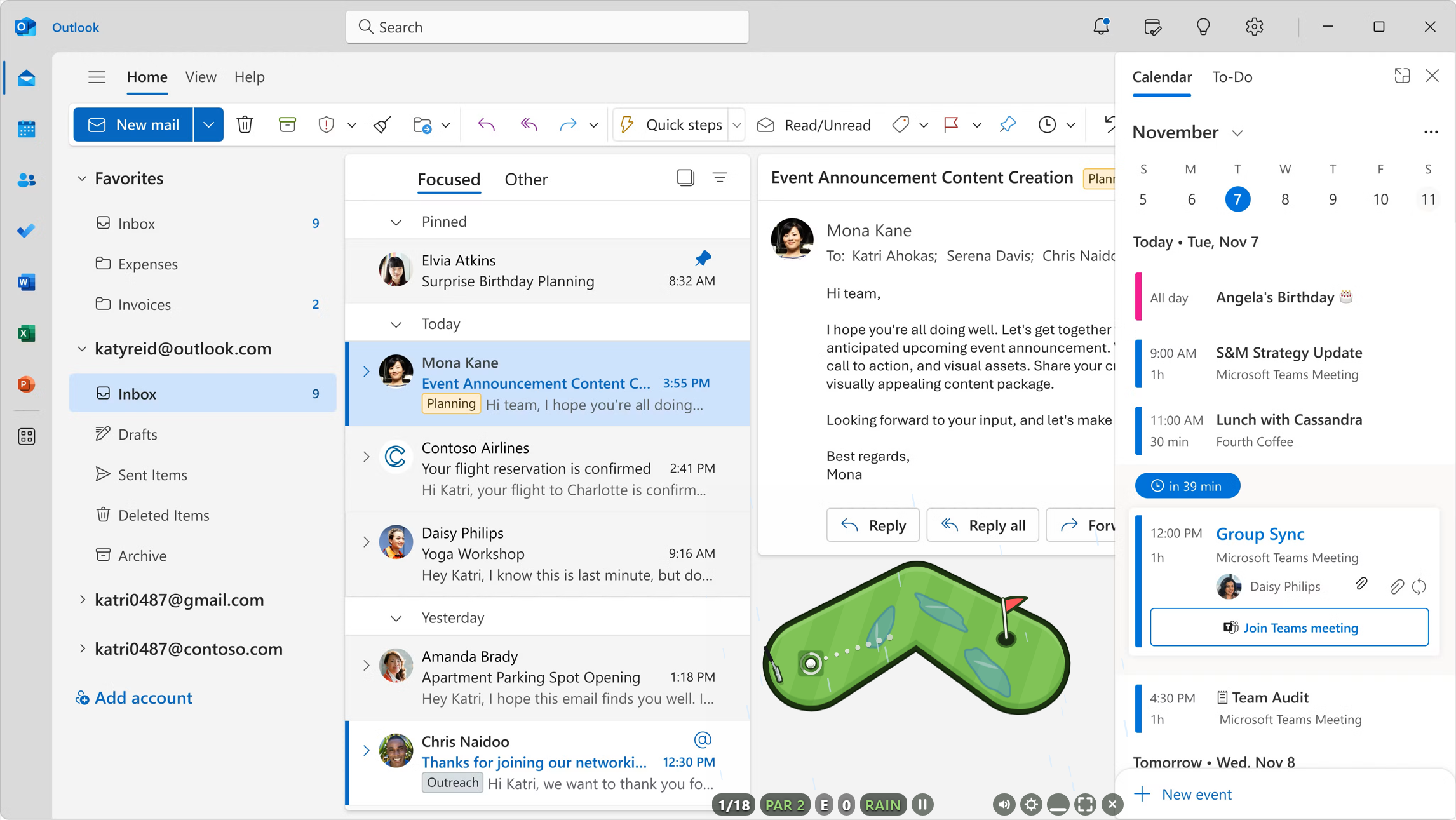Open Tips with the lightbulb icon
Viewport: 1456px width, 820px height.
(1203, 27)
